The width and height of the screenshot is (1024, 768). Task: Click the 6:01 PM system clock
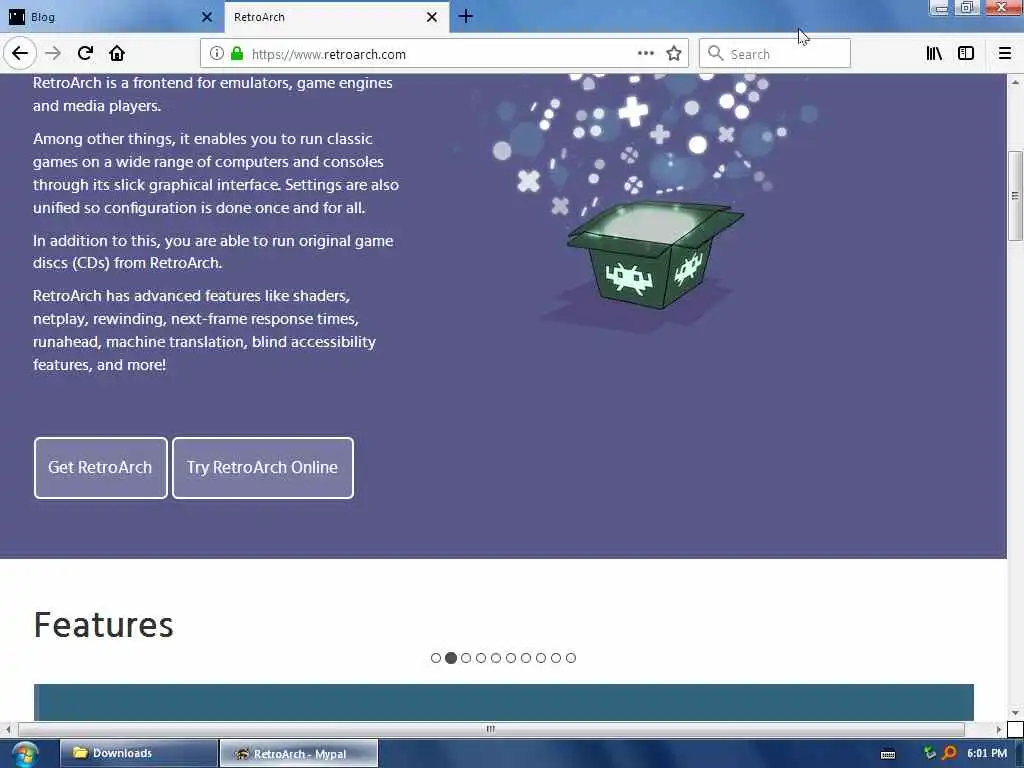pos(987,753)
